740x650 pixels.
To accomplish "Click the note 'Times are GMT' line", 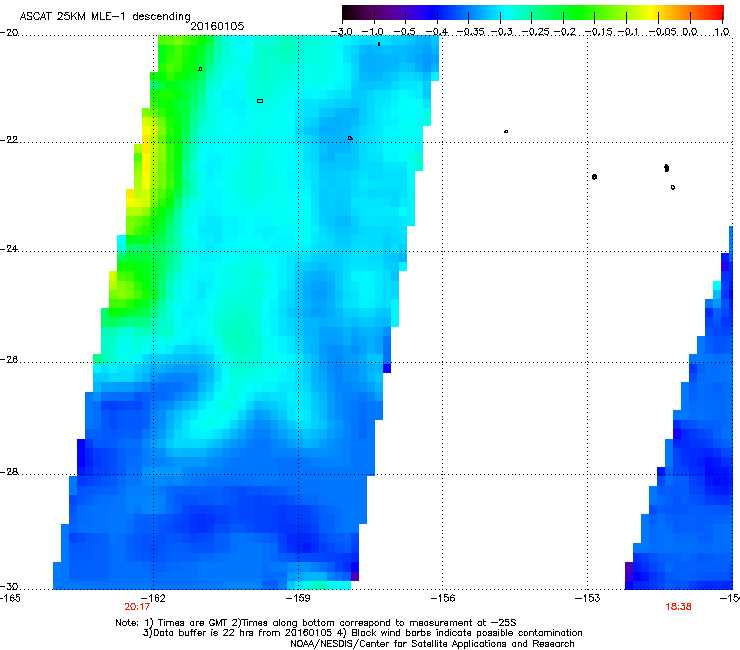I will pyautogui.click(x=316, y=623).
